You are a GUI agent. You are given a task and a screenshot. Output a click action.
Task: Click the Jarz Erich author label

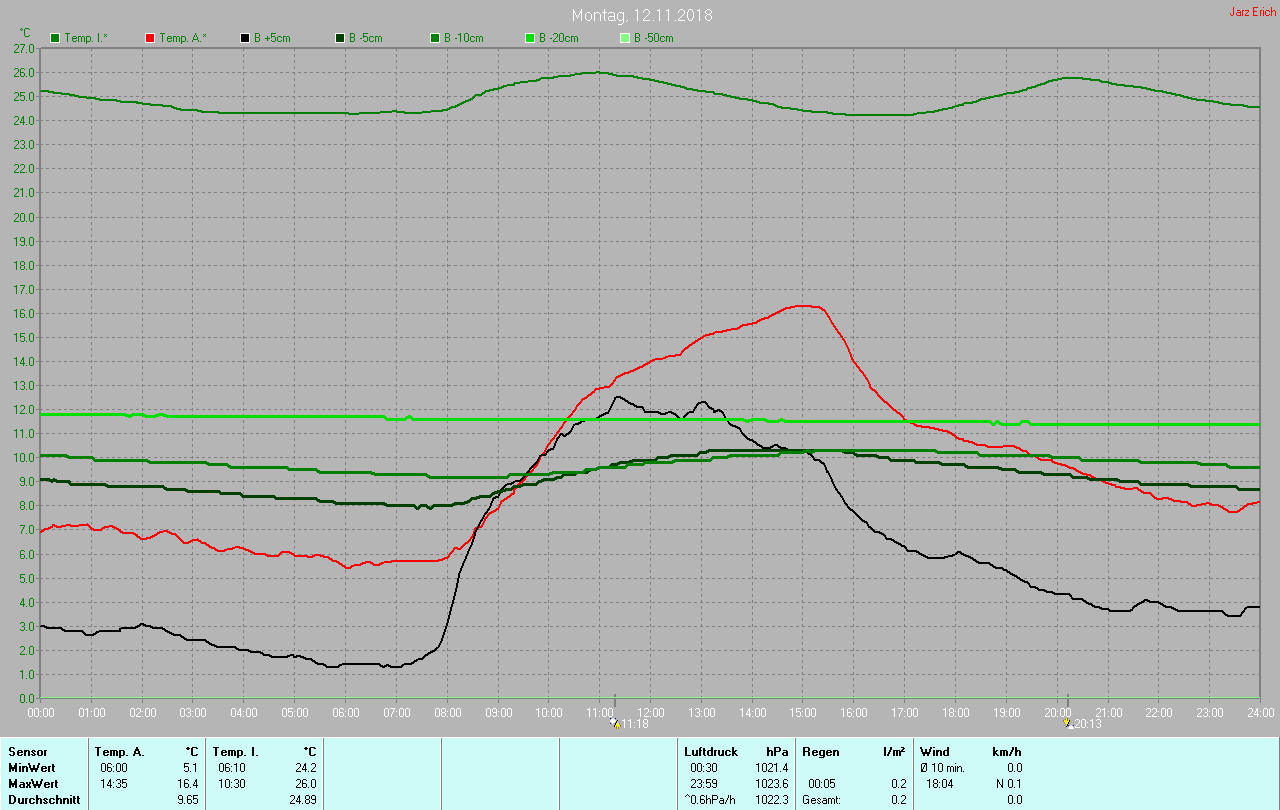1252,12
